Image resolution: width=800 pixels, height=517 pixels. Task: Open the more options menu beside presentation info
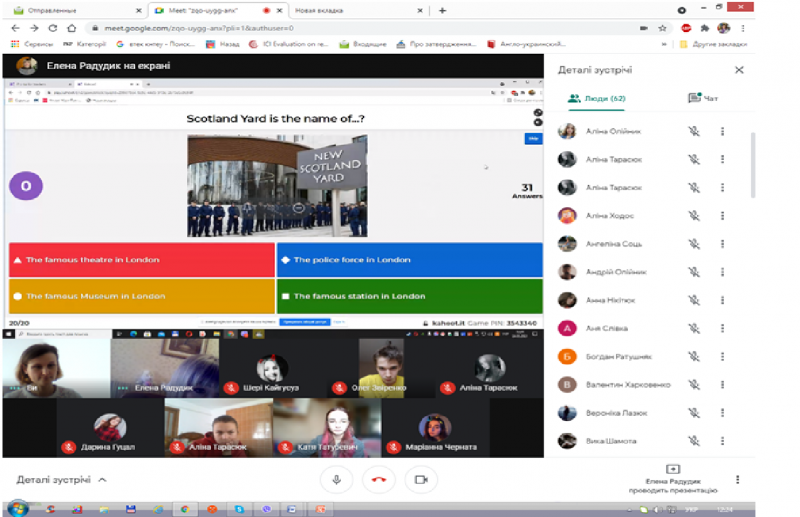(737, 479)
